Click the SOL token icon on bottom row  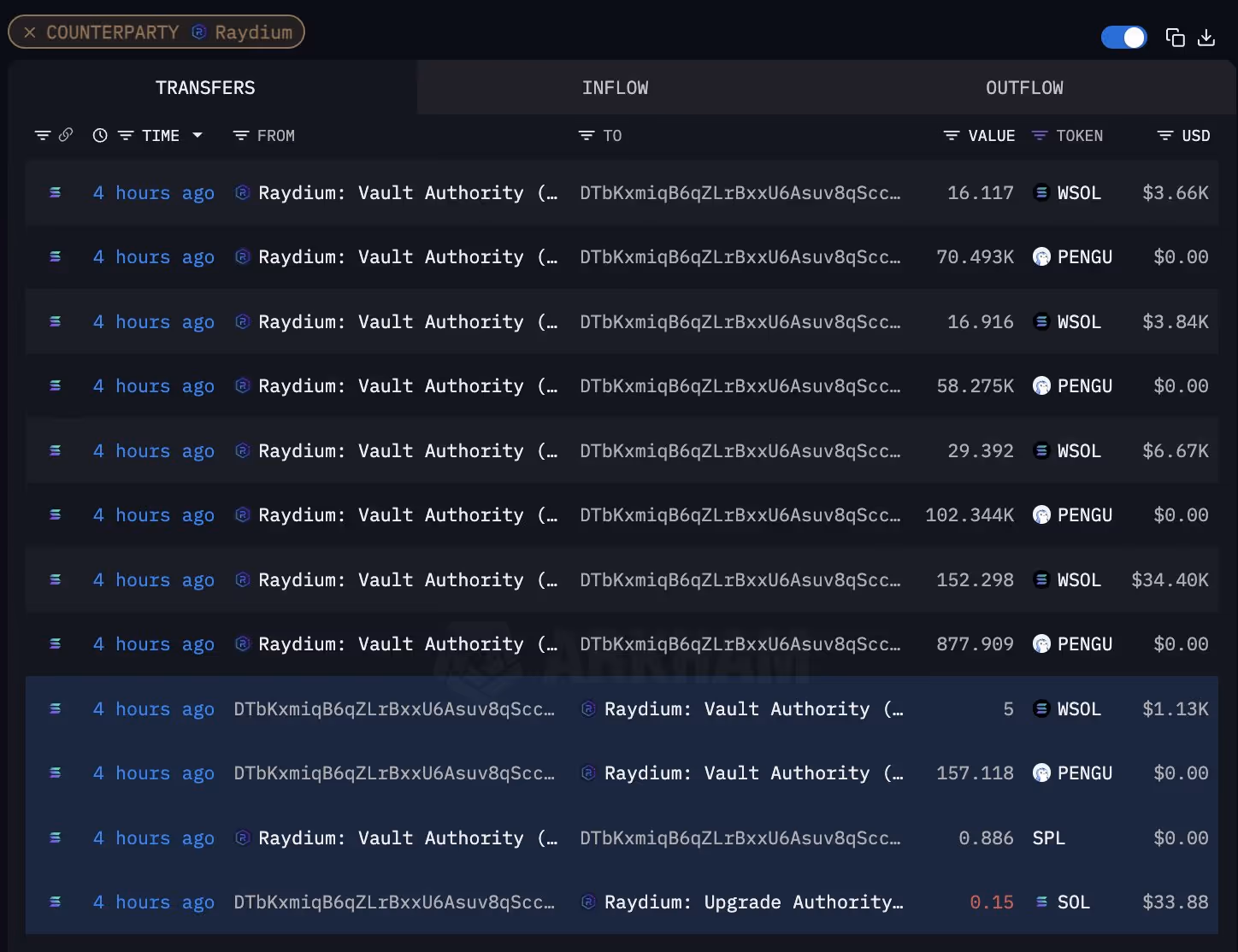click(x=1041, y=902)
